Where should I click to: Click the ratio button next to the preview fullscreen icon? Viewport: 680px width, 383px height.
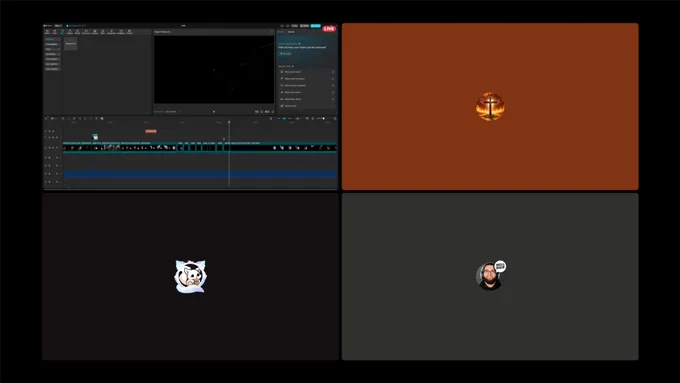click(267, 111)
